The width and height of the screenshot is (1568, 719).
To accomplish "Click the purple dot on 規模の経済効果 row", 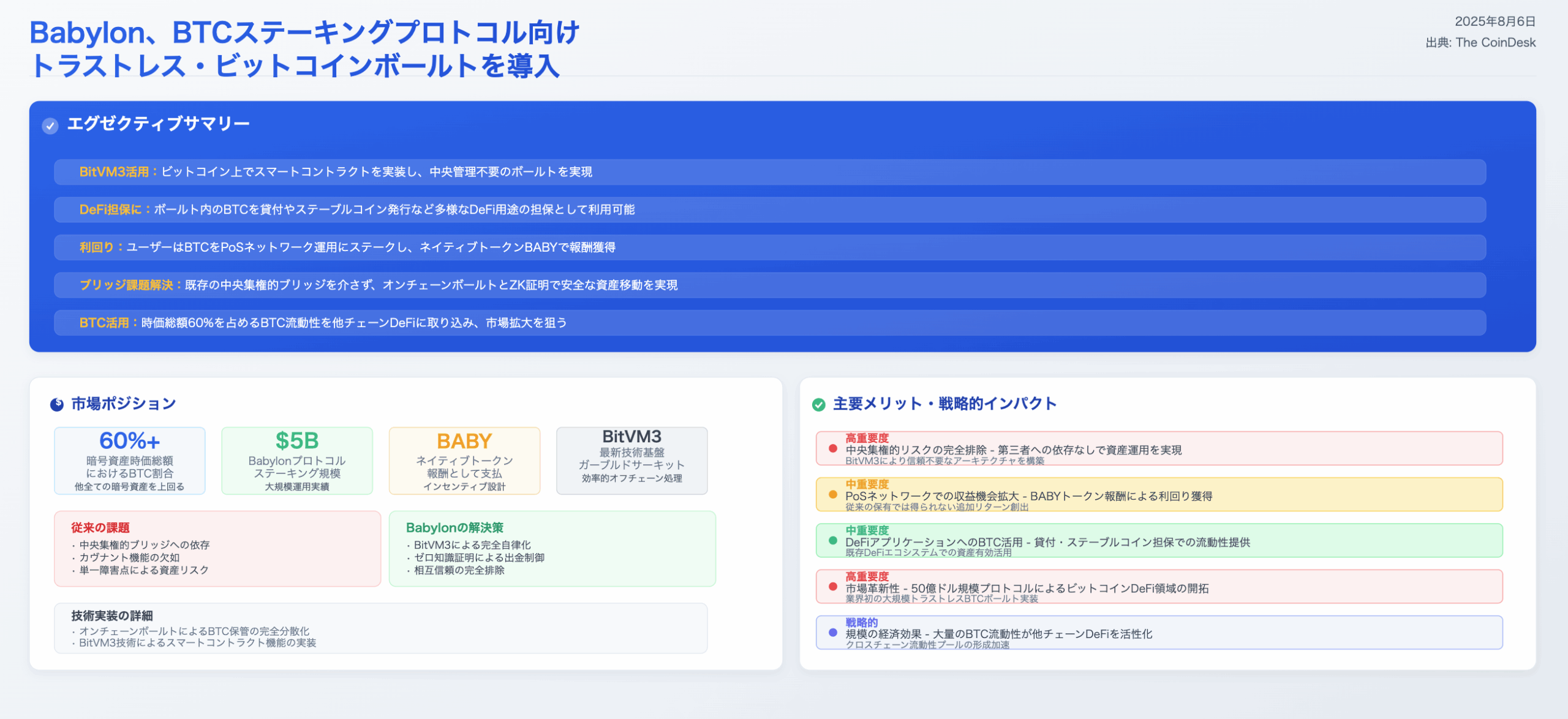I will [833, 633].
